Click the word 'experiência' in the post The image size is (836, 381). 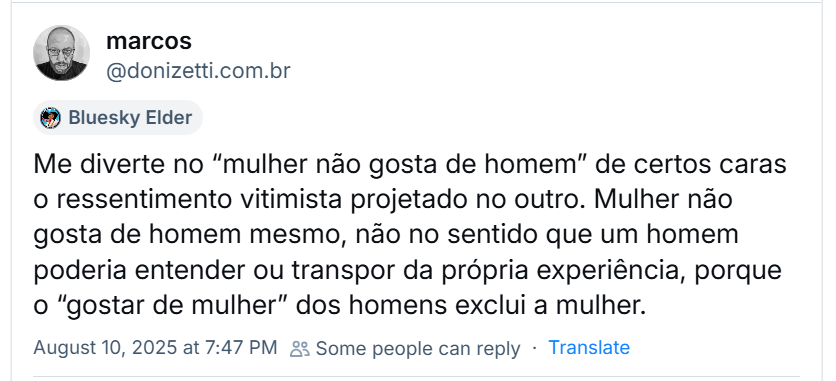coord(604,271)
